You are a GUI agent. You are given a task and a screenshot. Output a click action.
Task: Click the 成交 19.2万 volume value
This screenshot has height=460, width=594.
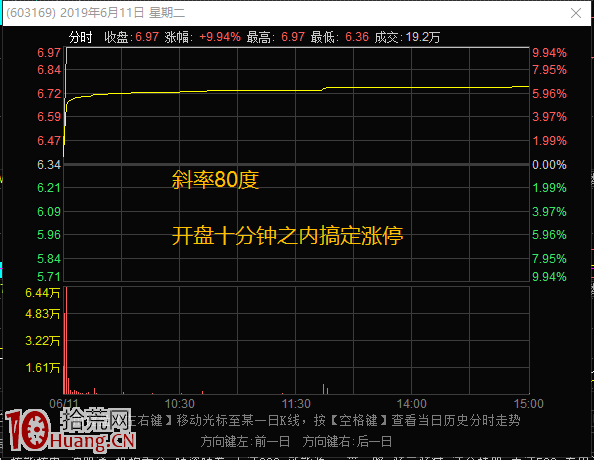tap(423, 37)
